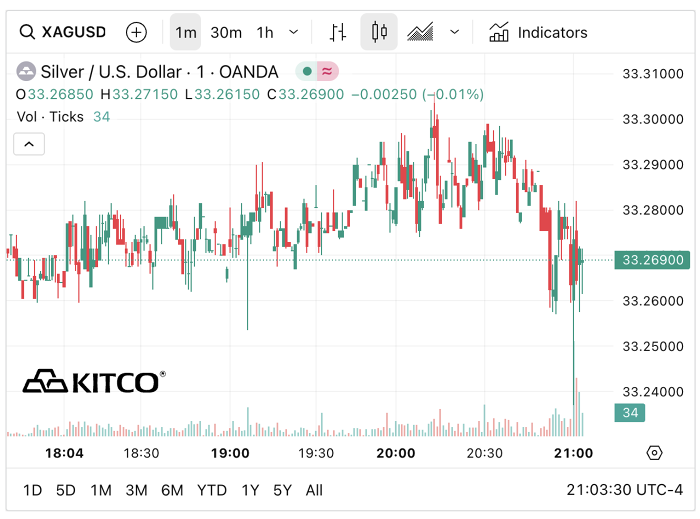Screen dimensions: 700x519
Task: Select the 5Y date range
Action: pyautogui.click(x=282, y=490)
